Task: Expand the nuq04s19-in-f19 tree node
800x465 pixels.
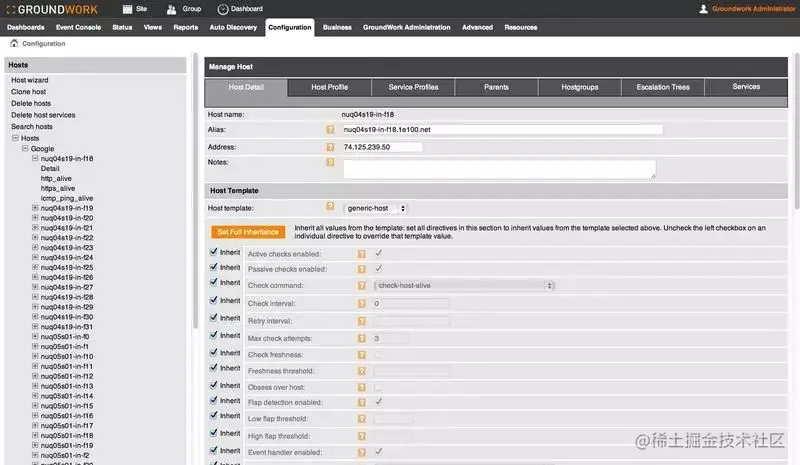Action: click(x=36, y=208)
